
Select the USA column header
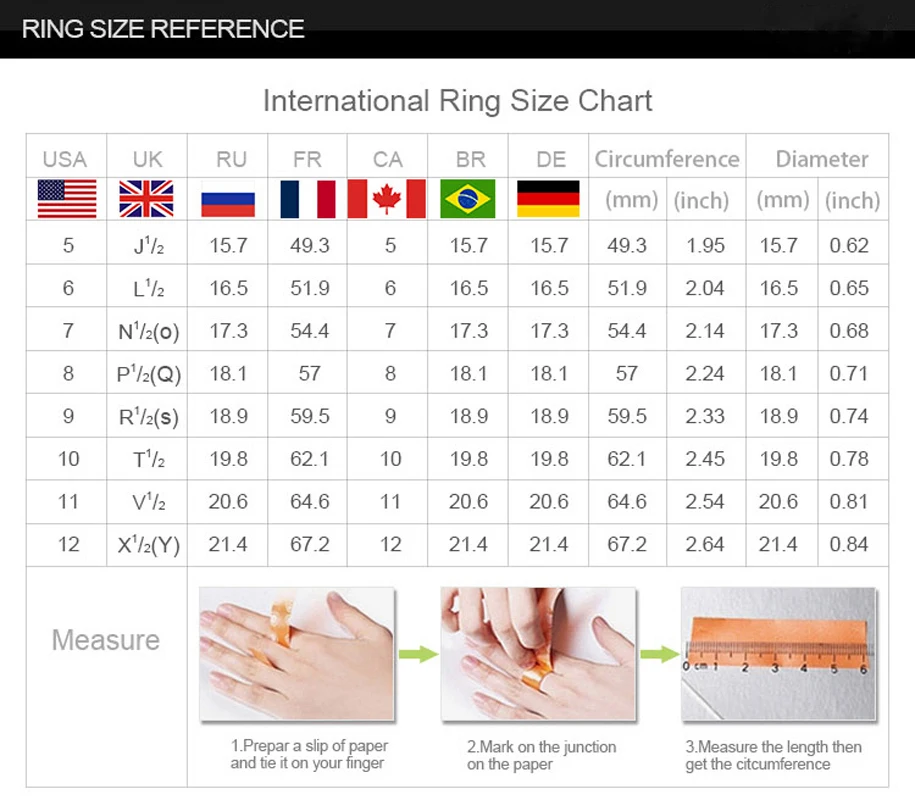click(66, 158)
